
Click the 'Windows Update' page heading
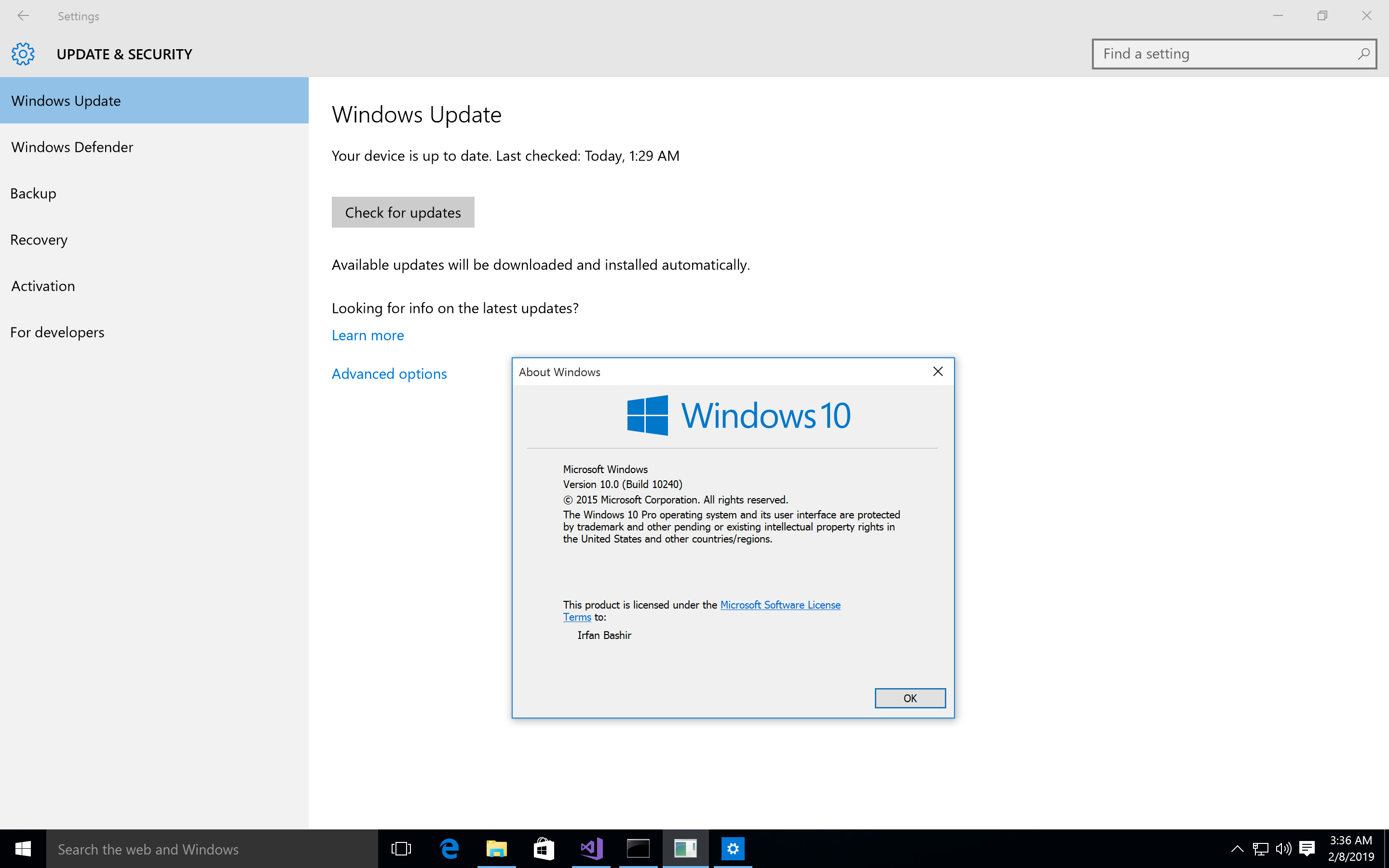click(x=417, y=115)
